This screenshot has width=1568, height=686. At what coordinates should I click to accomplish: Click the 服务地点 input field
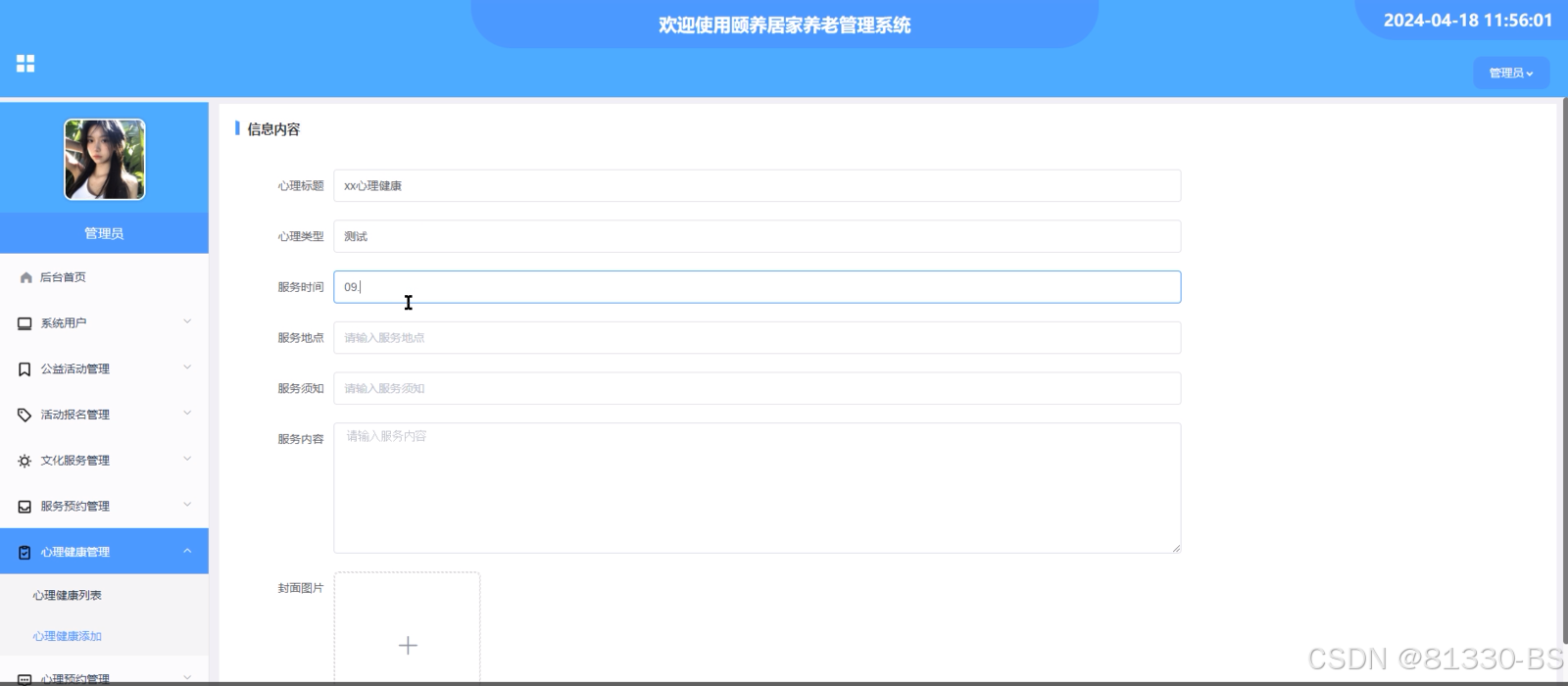coord(757,338)
